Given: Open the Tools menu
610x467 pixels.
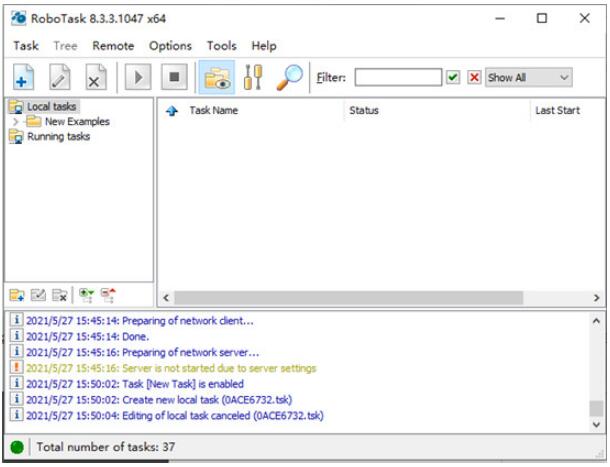Looking at the screenshot, I should click(x=222, y=46).
